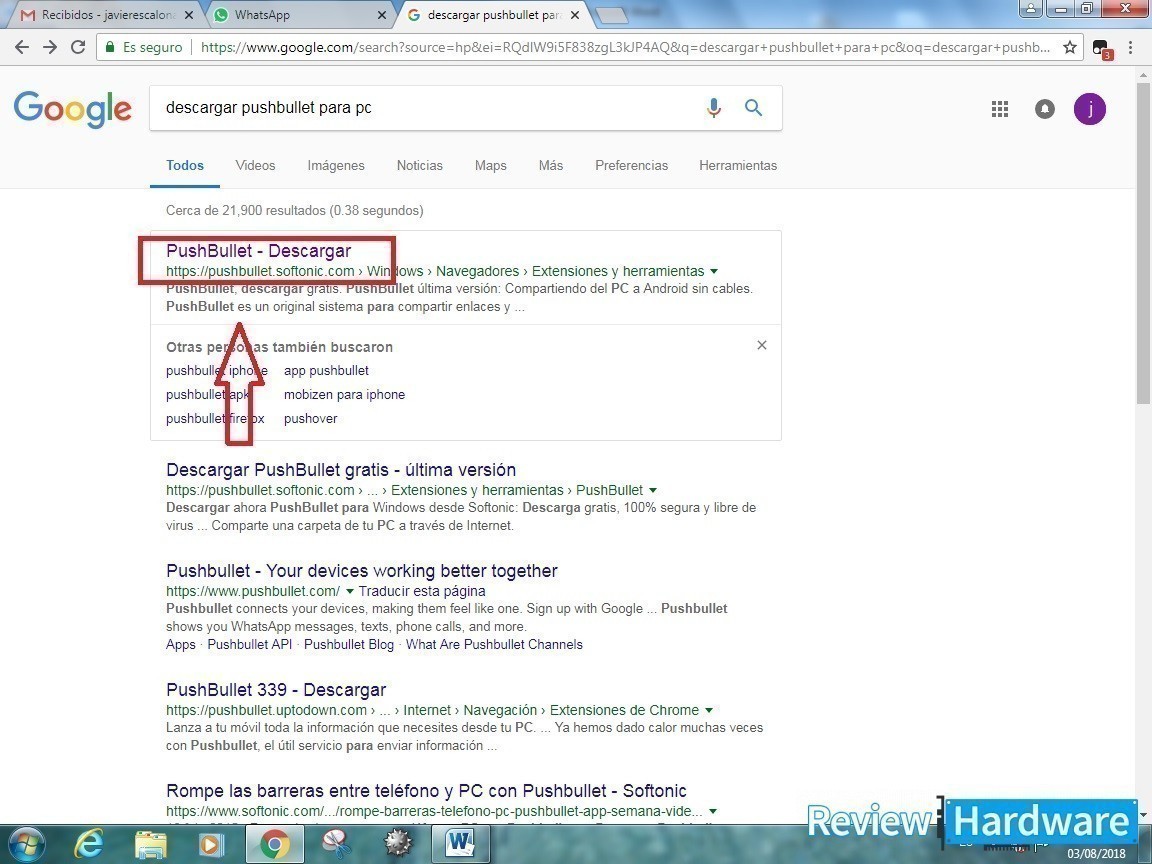Open Preferencias search settings
Image resolution: width=1152 pixels, height=864 pixels.
(x=632, y=165)
